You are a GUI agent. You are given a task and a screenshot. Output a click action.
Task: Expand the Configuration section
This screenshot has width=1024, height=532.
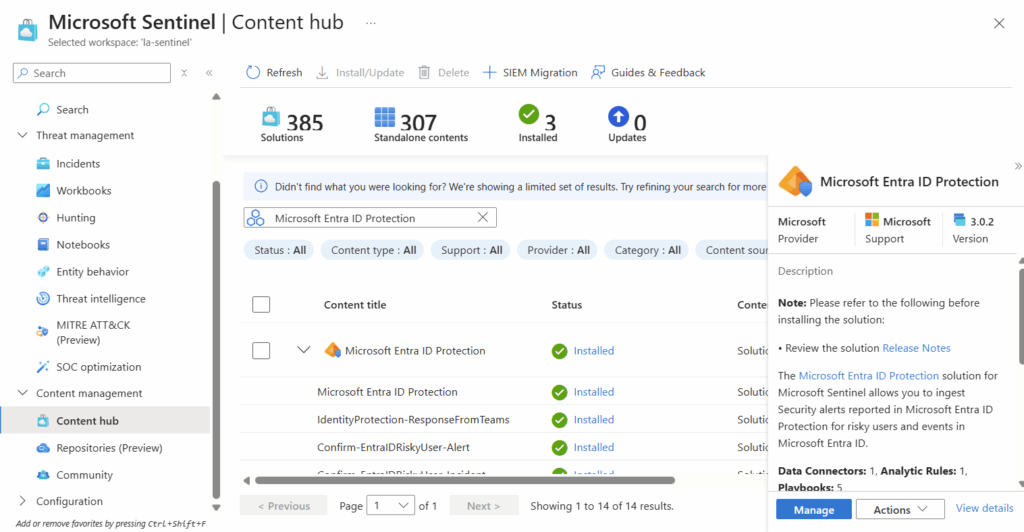(23, 501)
